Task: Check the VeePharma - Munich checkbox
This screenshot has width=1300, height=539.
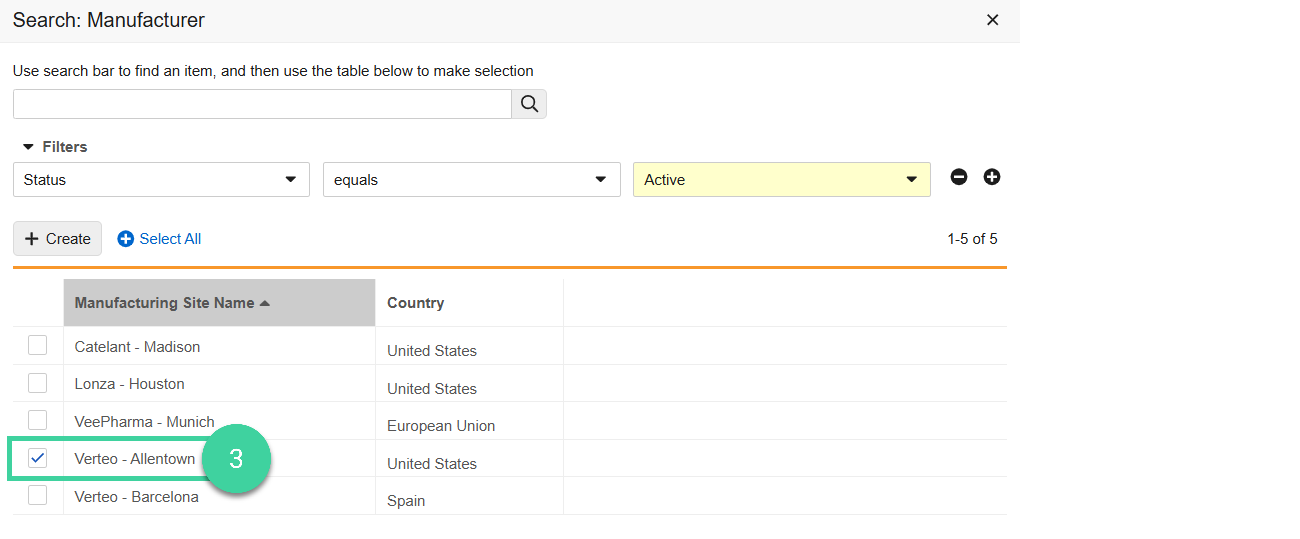Action: pos(37,420)
